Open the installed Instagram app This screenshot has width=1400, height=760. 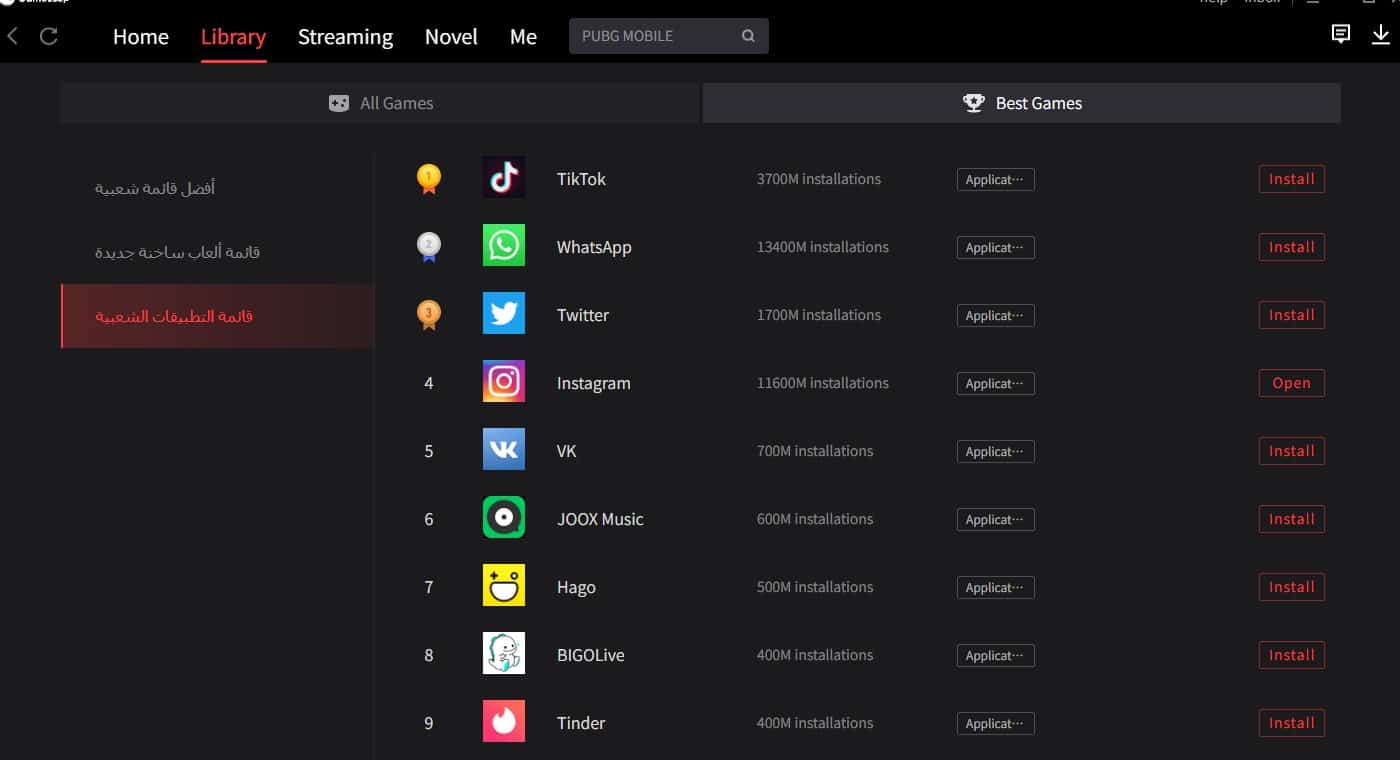coord(1291,383)
